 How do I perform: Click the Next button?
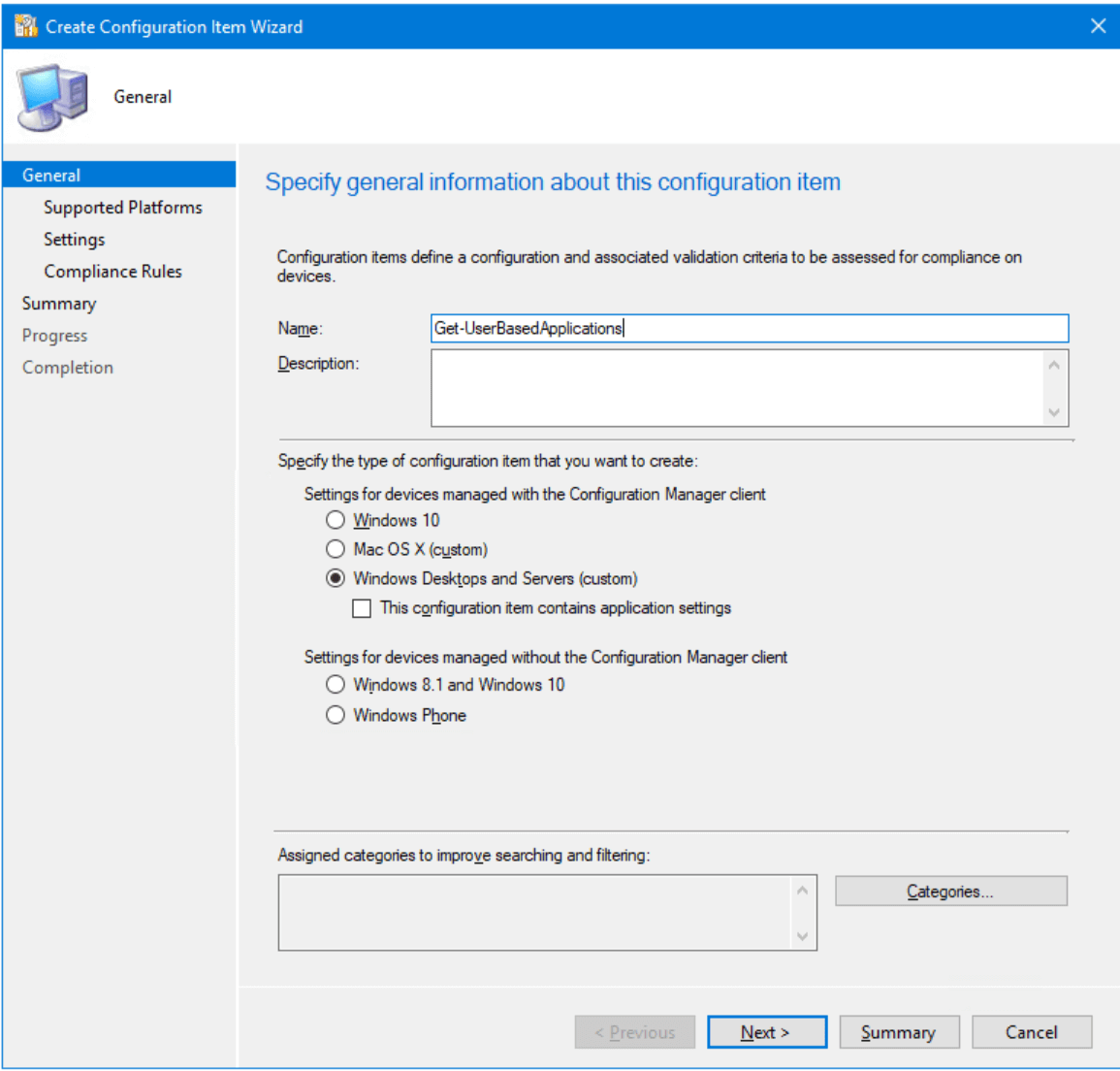coord(766,1032)
